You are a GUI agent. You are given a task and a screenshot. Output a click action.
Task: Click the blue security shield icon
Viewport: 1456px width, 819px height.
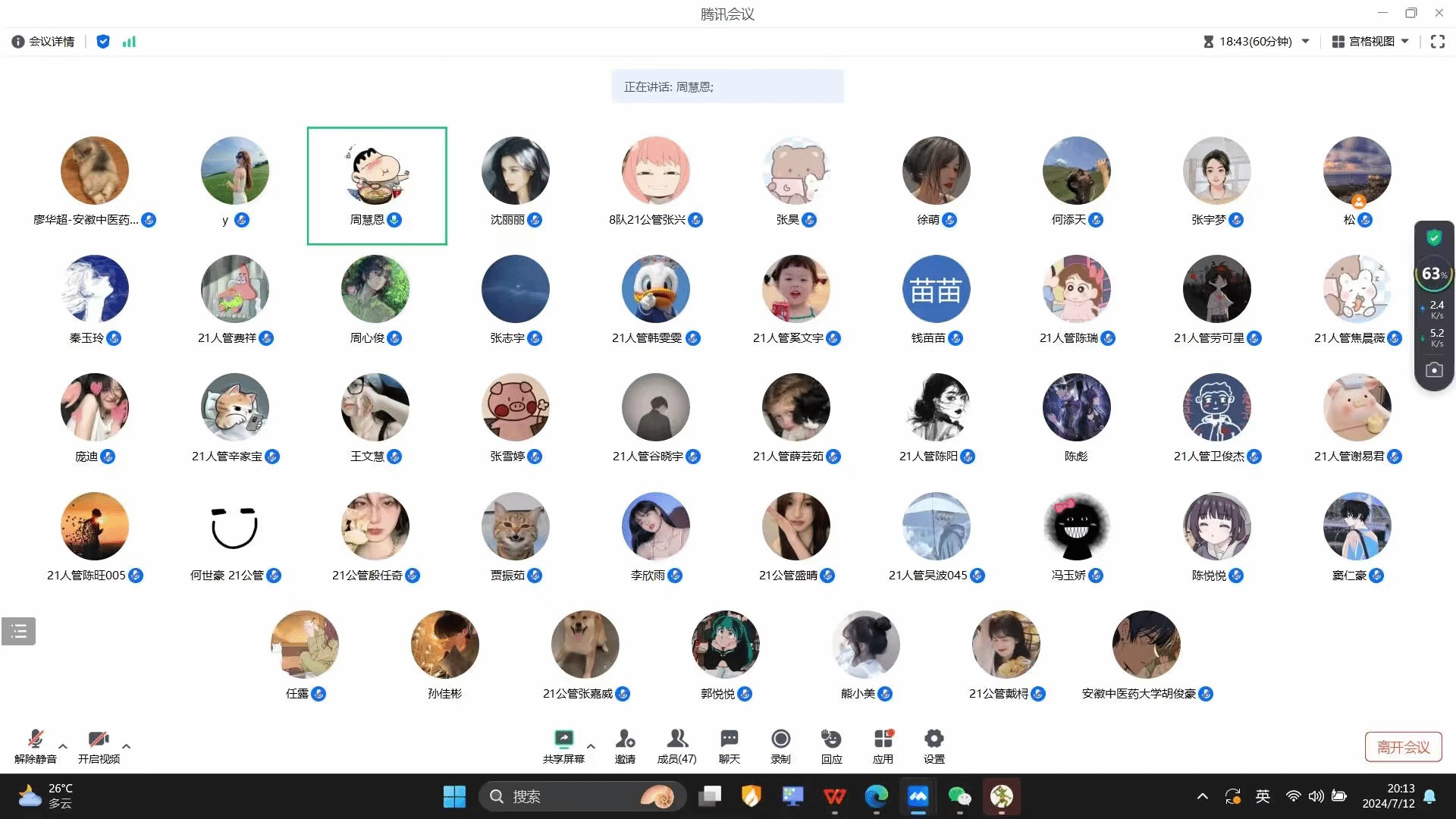[x=103, y=42]
